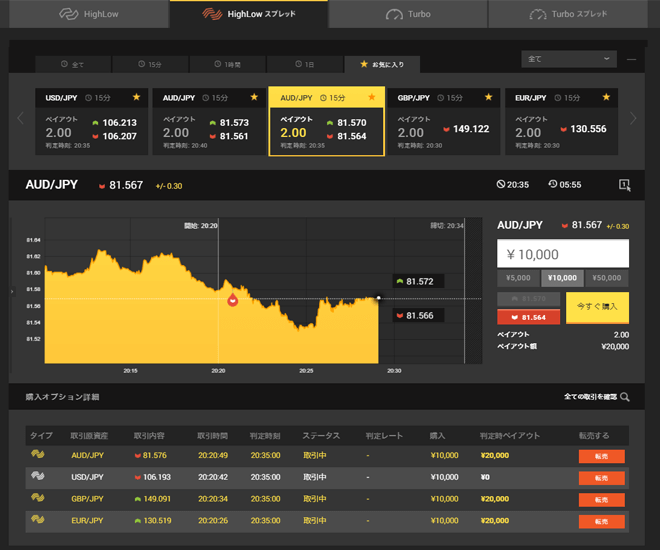660x550 pixels.
Task: Select the EUR/JPY 130.556 option card
Action: [562, 122]
